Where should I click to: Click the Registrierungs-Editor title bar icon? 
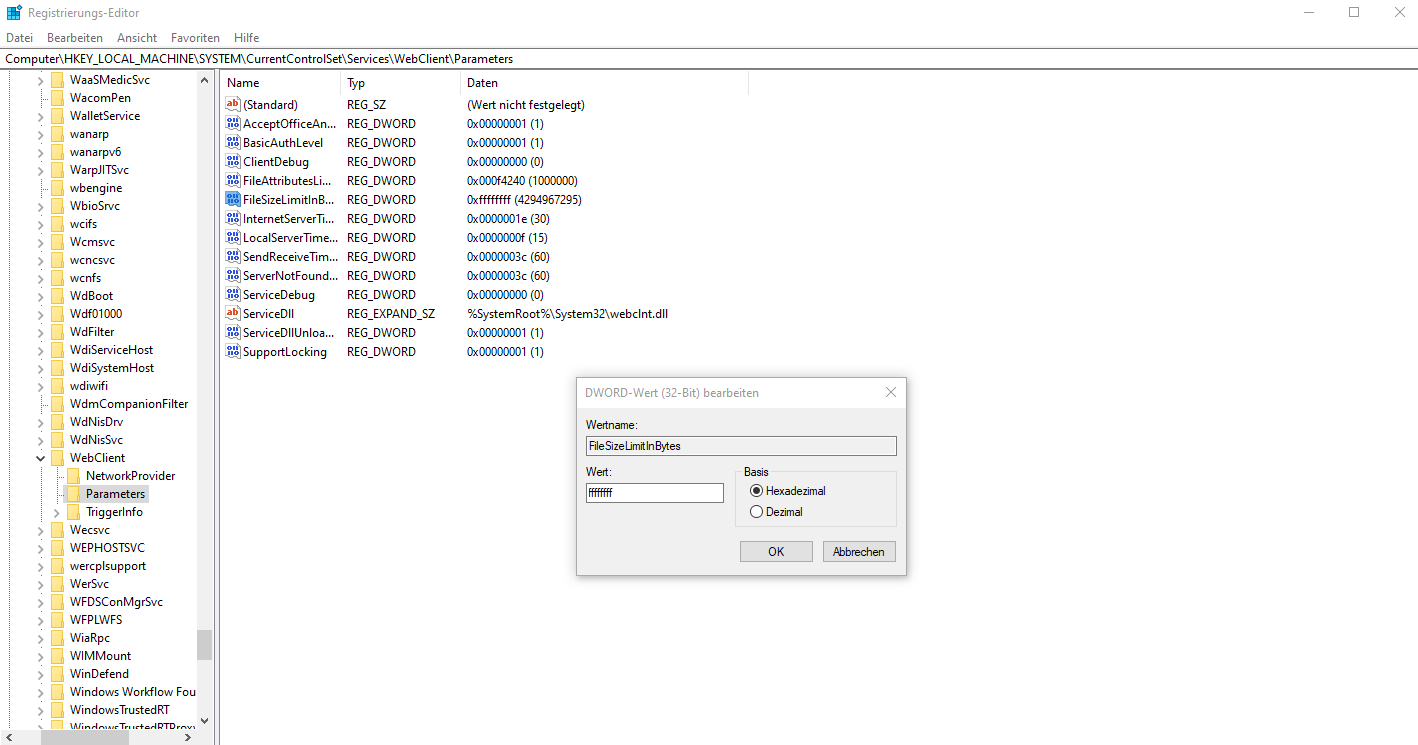pyautogui.click(x=14, y=13)
